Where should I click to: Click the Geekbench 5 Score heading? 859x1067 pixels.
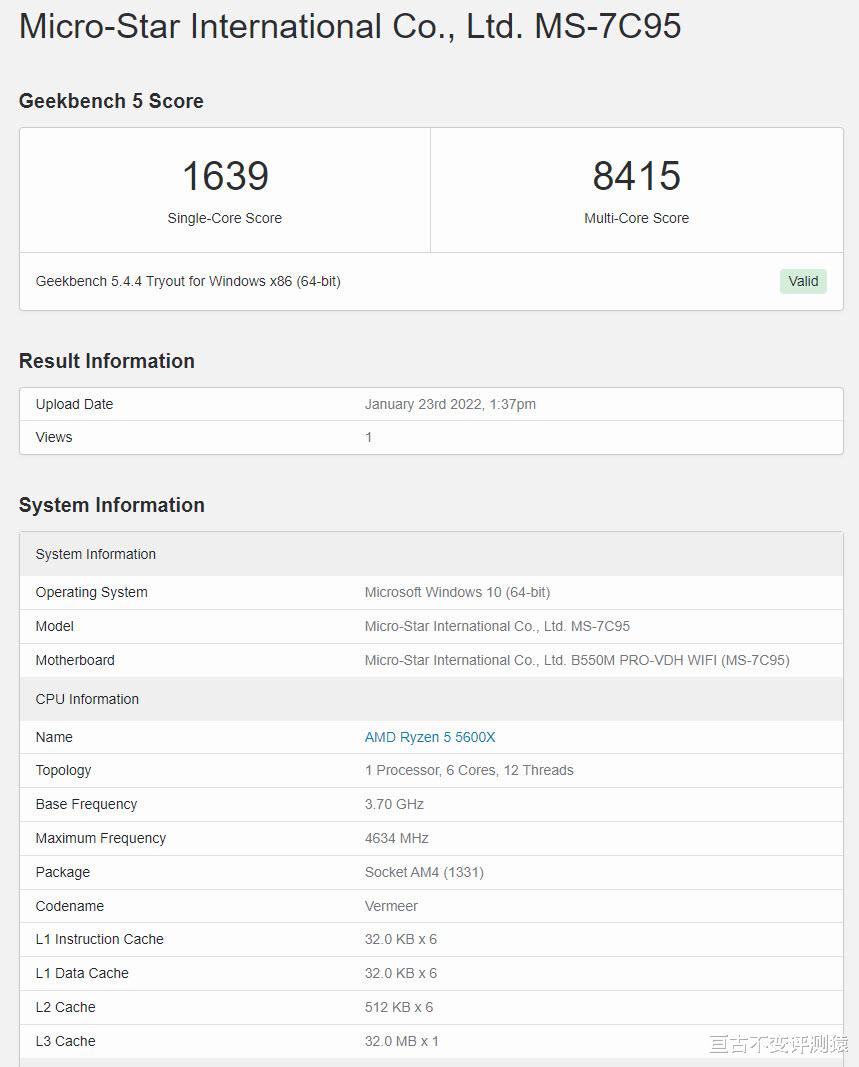pyautogui.click(x=111, y=101)
